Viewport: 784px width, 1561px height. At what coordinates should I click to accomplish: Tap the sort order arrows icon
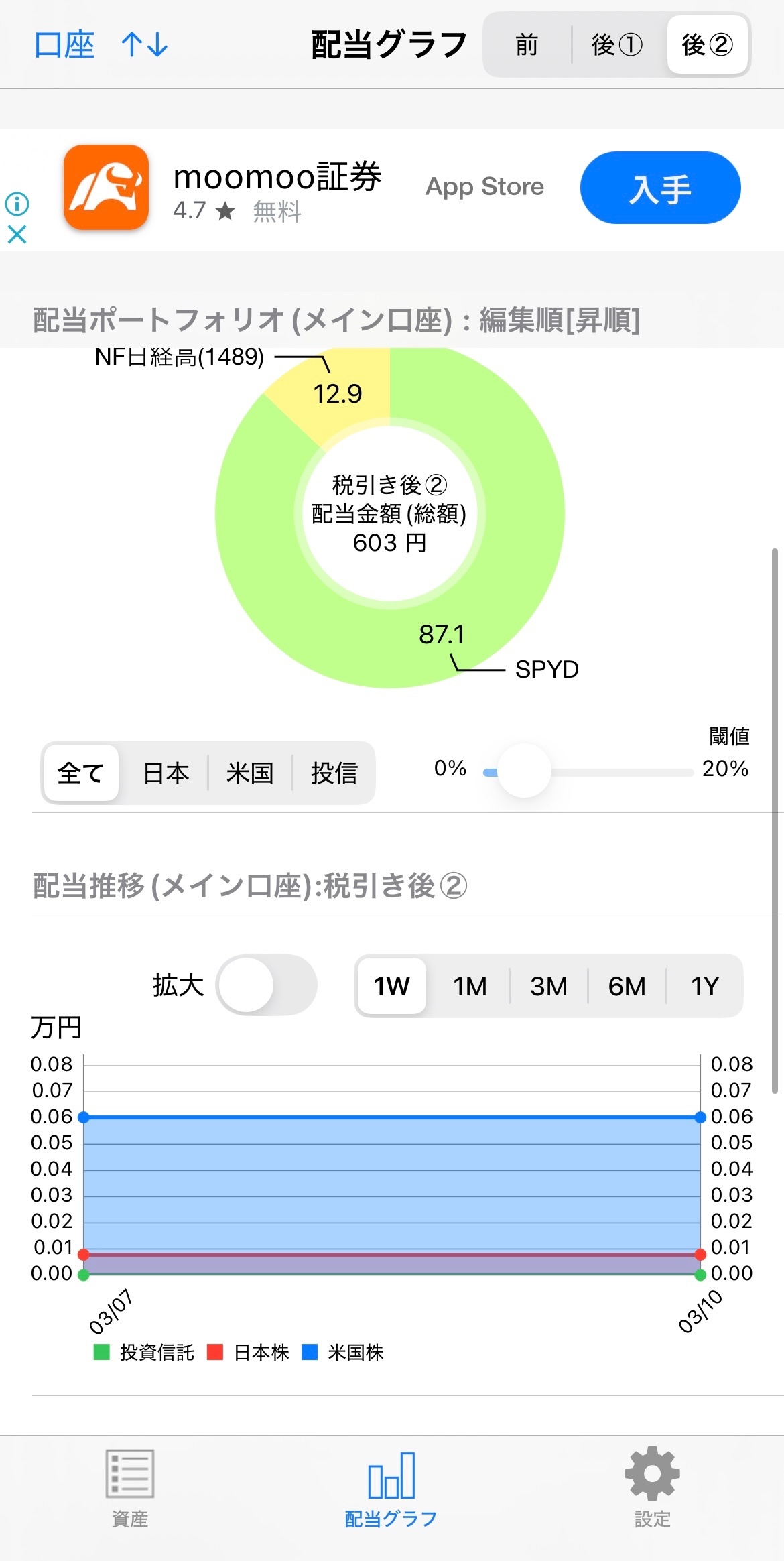pos(144,45)
